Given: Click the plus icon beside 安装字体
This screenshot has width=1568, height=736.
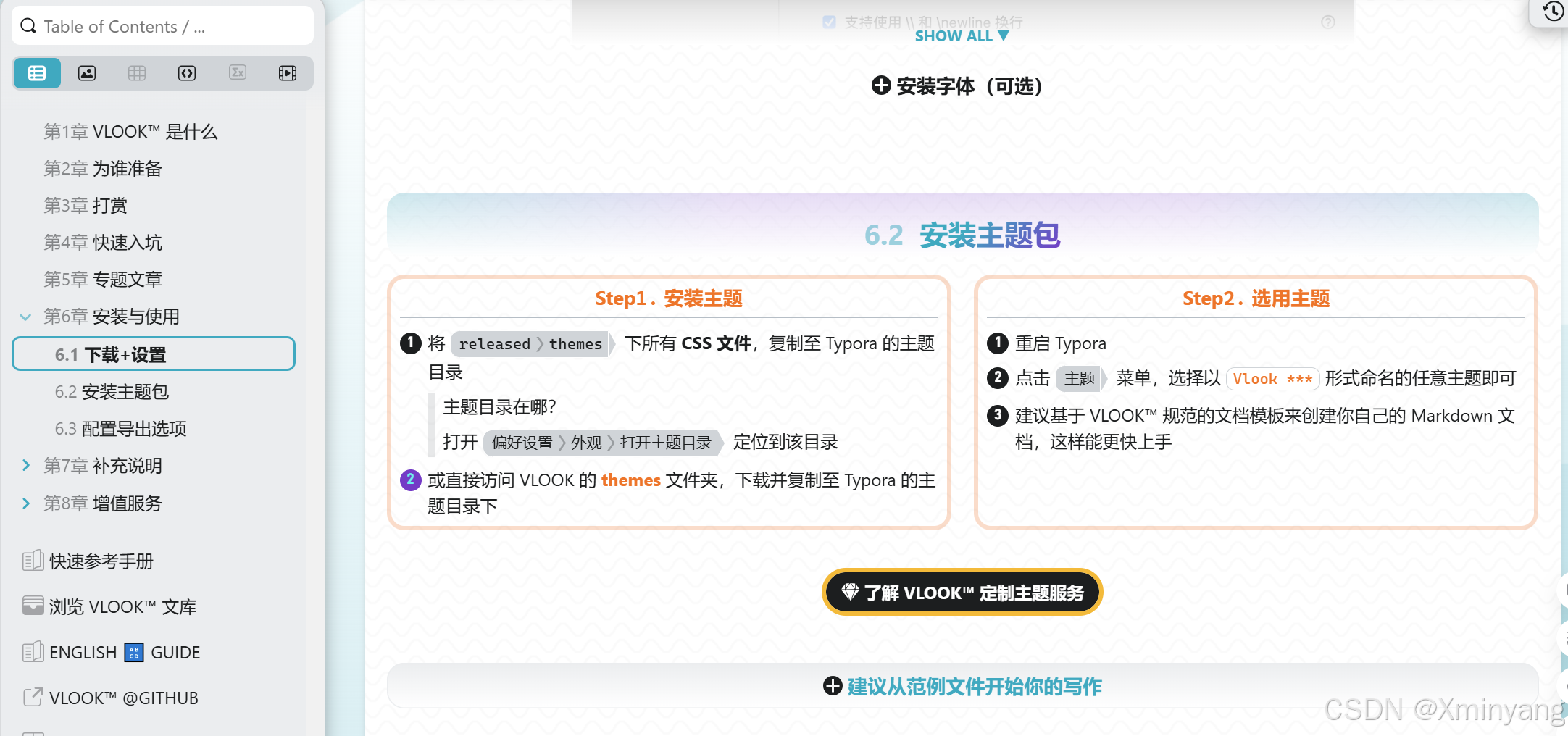Looking at the screenshot, I should 881,85.
